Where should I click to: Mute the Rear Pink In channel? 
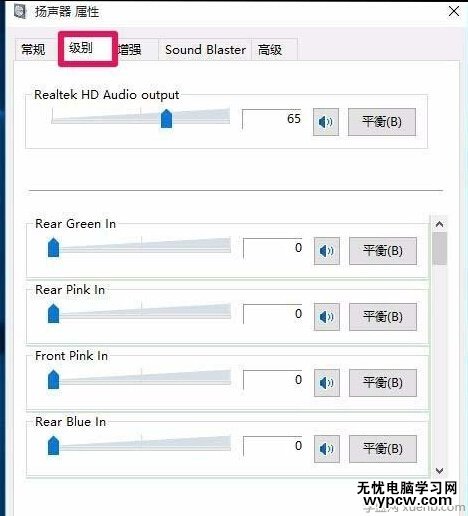327,317
